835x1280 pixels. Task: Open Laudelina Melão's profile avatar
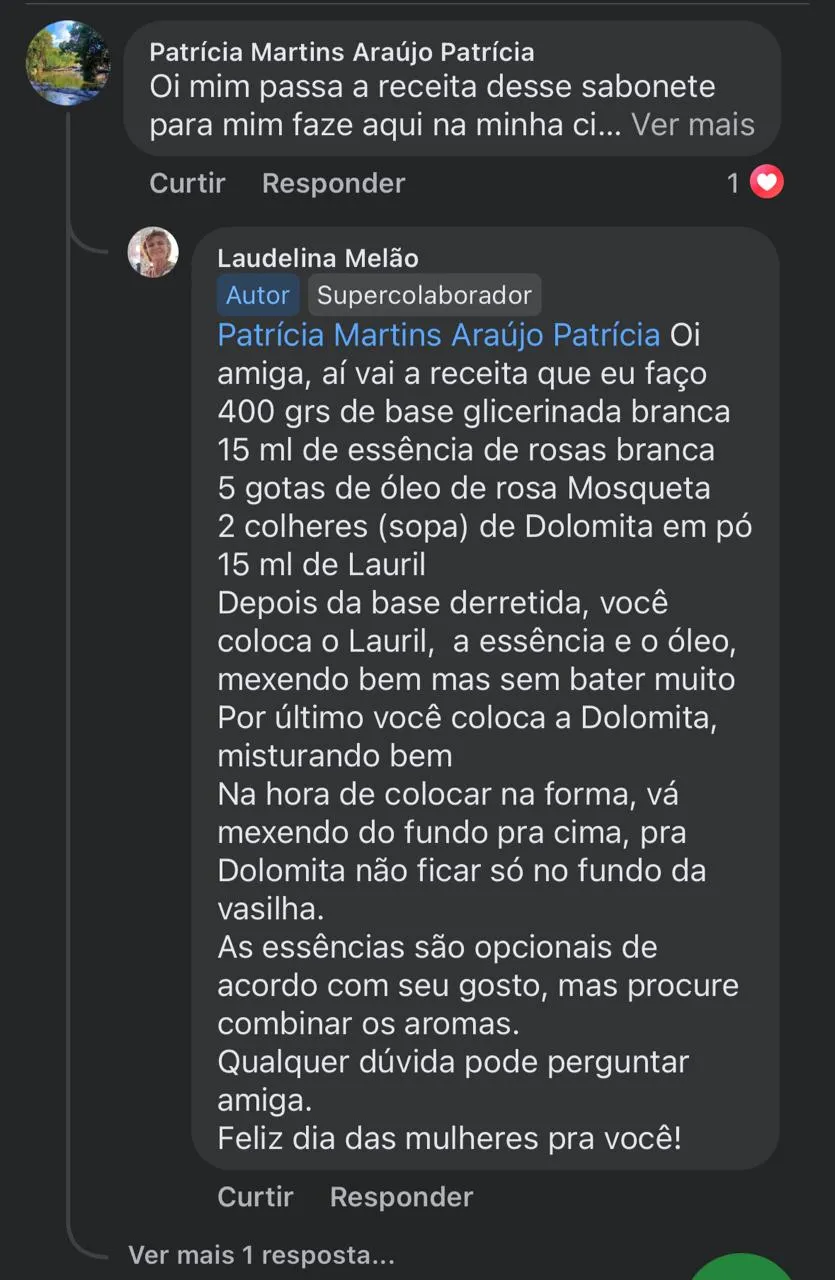153,252
